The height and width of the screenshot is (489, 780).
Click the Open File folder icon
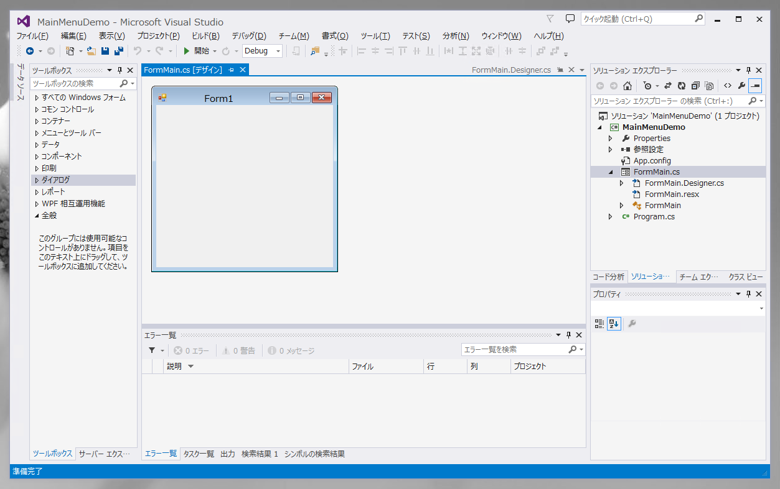click(92, 51)
